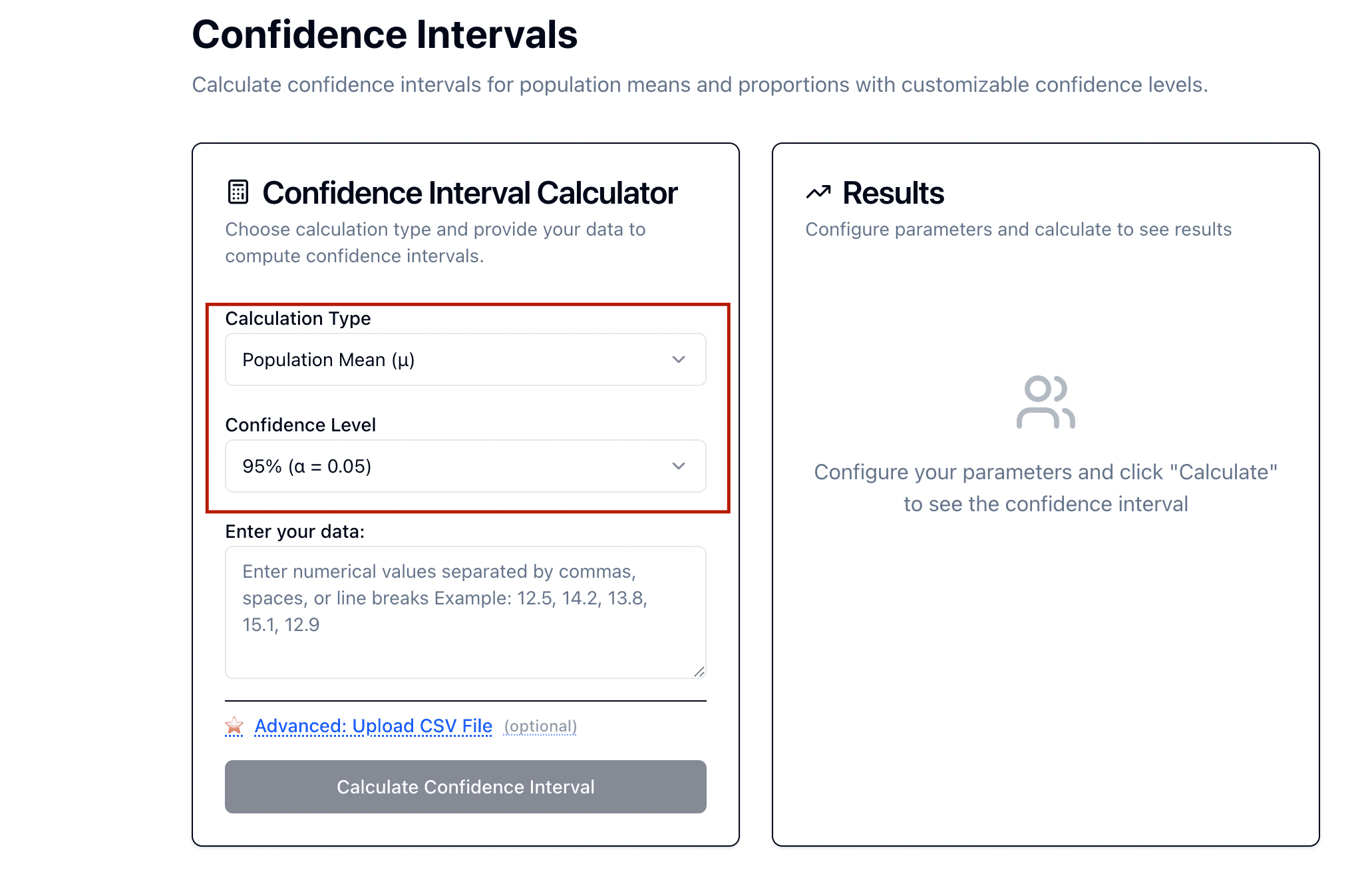This screenshot has width=1372, height=872.
Task: Click the calculator icon beside the card title
Action: [238, 192]
